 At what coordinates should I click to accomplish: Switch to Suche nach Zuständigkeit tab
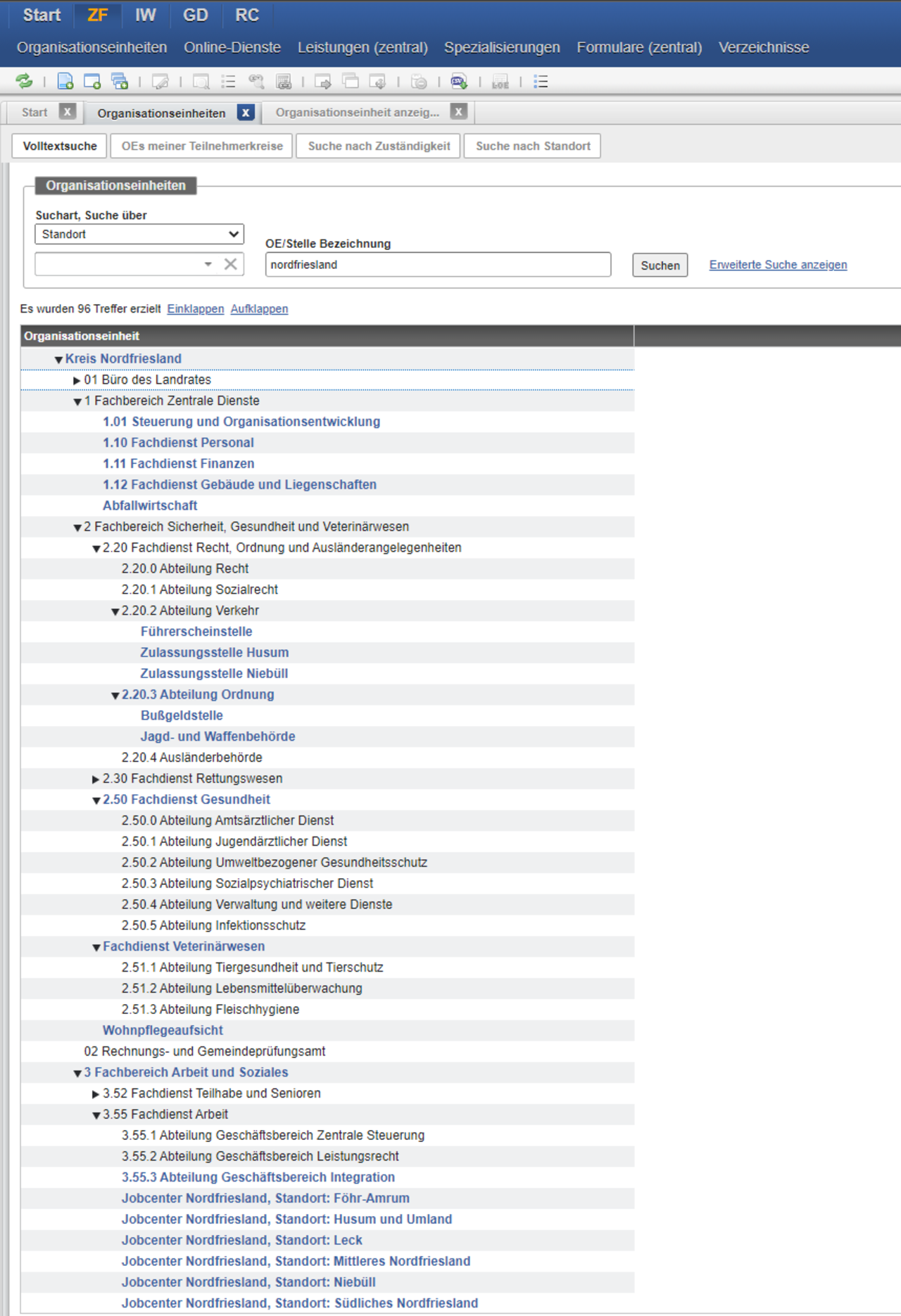tap(379, 146)
